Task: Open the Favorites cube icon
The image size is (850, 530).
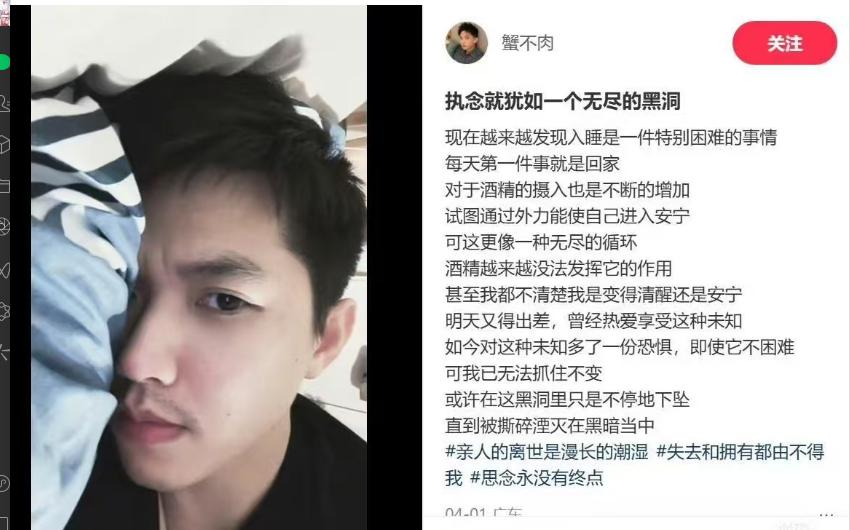Action: [4, 145]
